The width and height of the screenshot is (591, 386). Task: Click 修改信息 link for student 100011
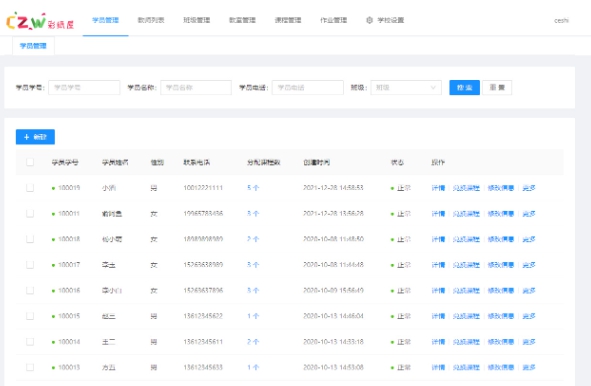click(x=501, y=213)
